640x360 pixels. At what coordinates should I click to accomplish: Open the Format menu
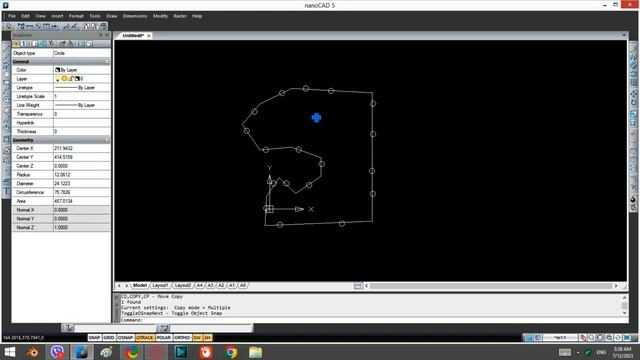pyautogui.click(x=76, y=16)
